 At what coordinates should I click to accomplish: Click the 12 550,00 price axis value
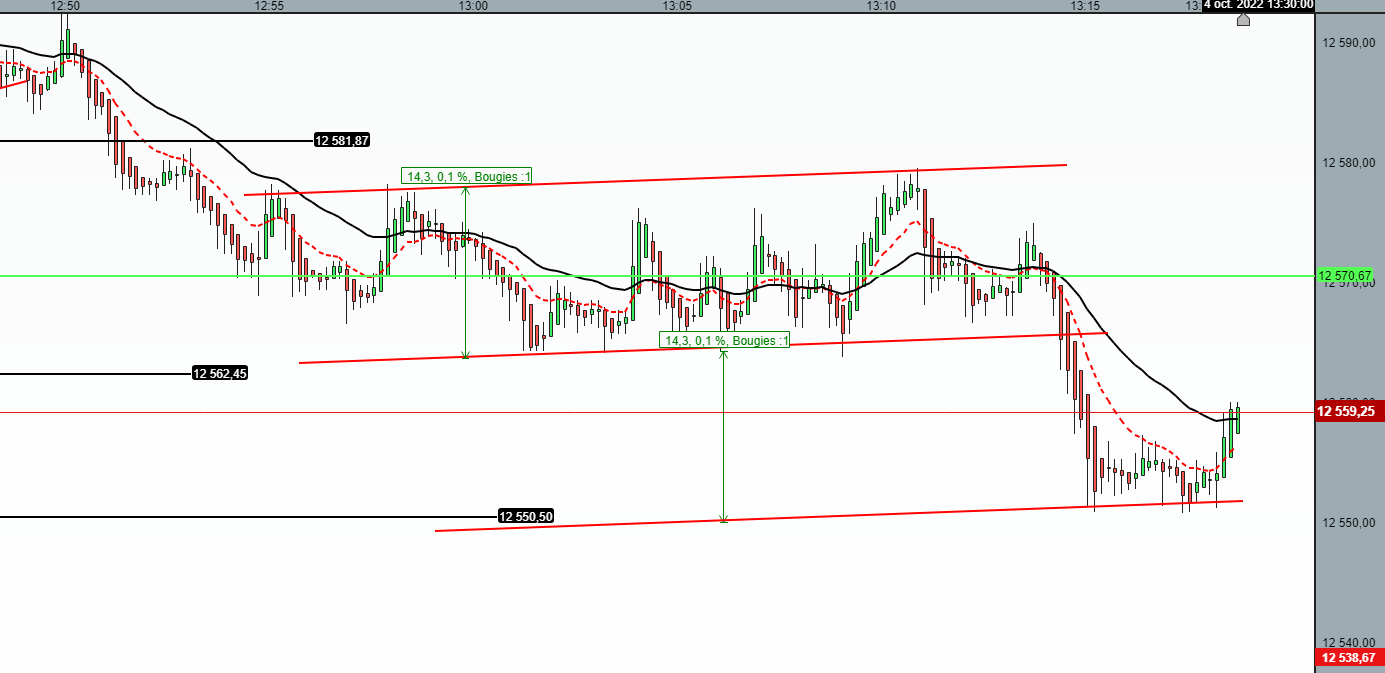click(x=1349, y=523)
